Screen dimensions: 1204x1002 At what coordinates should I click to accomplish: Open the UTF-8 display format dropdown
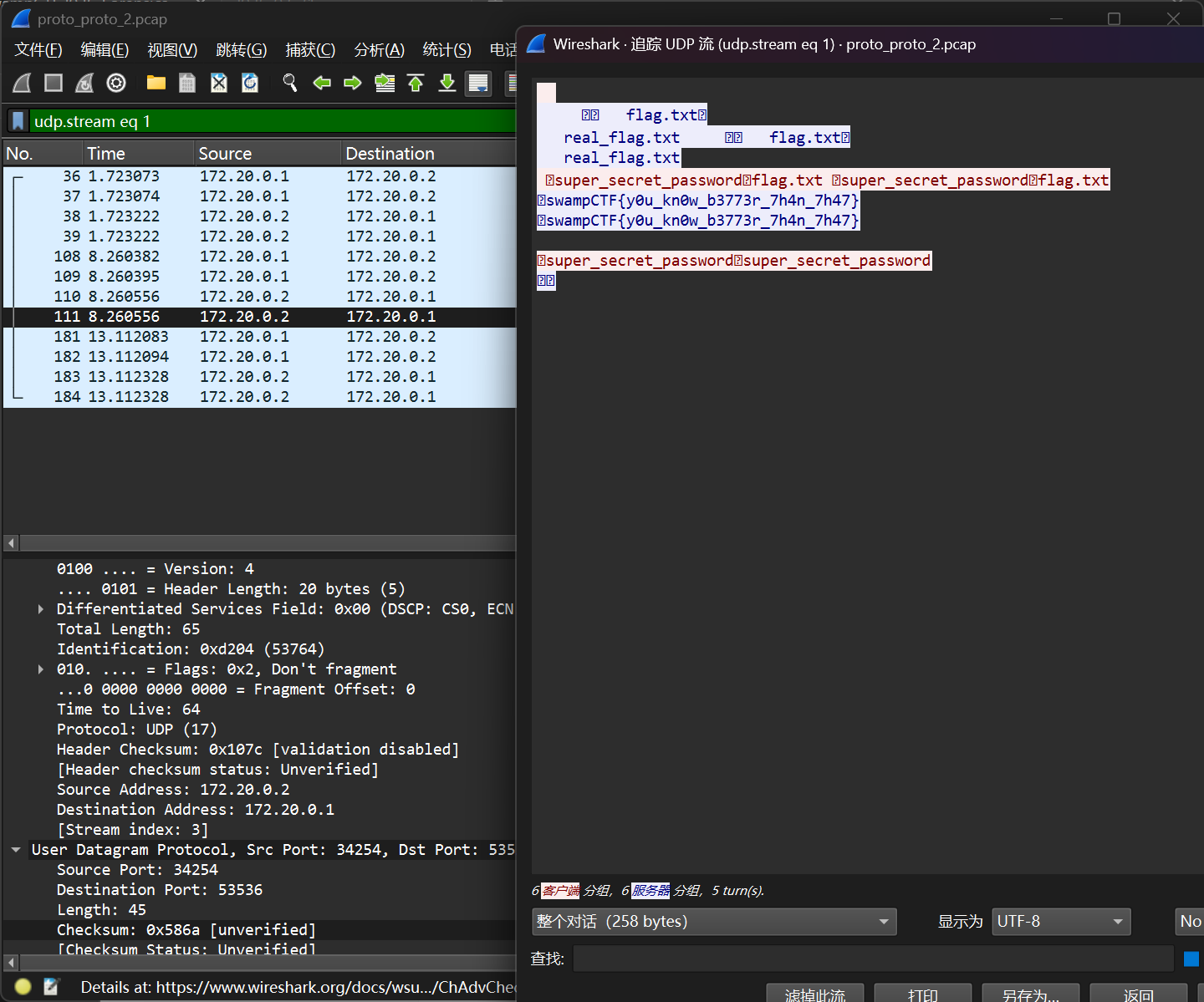1061,921
